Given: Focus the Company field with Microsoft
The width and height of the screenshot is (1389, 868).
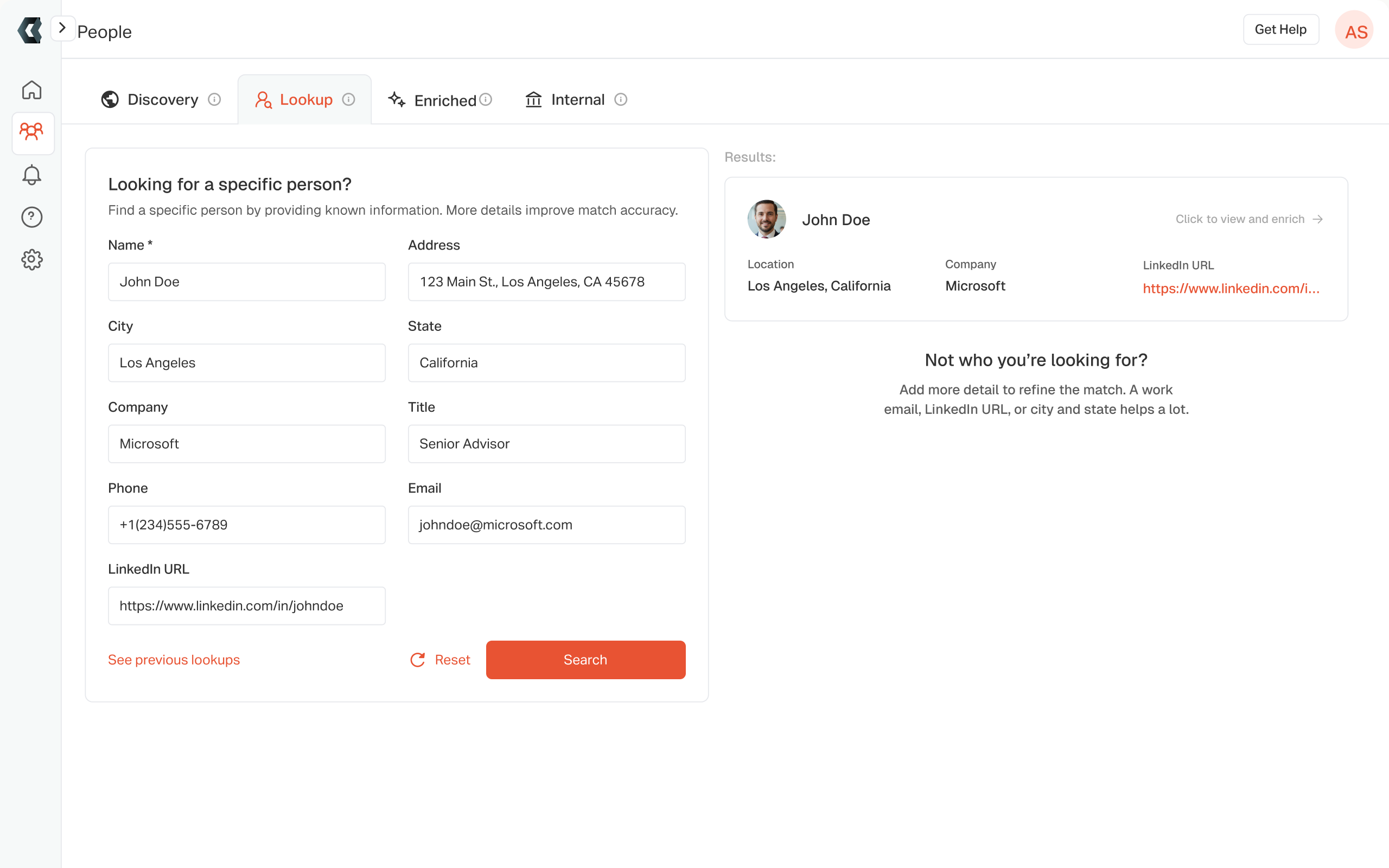Looking at the screenshot, I should [247, 444].
